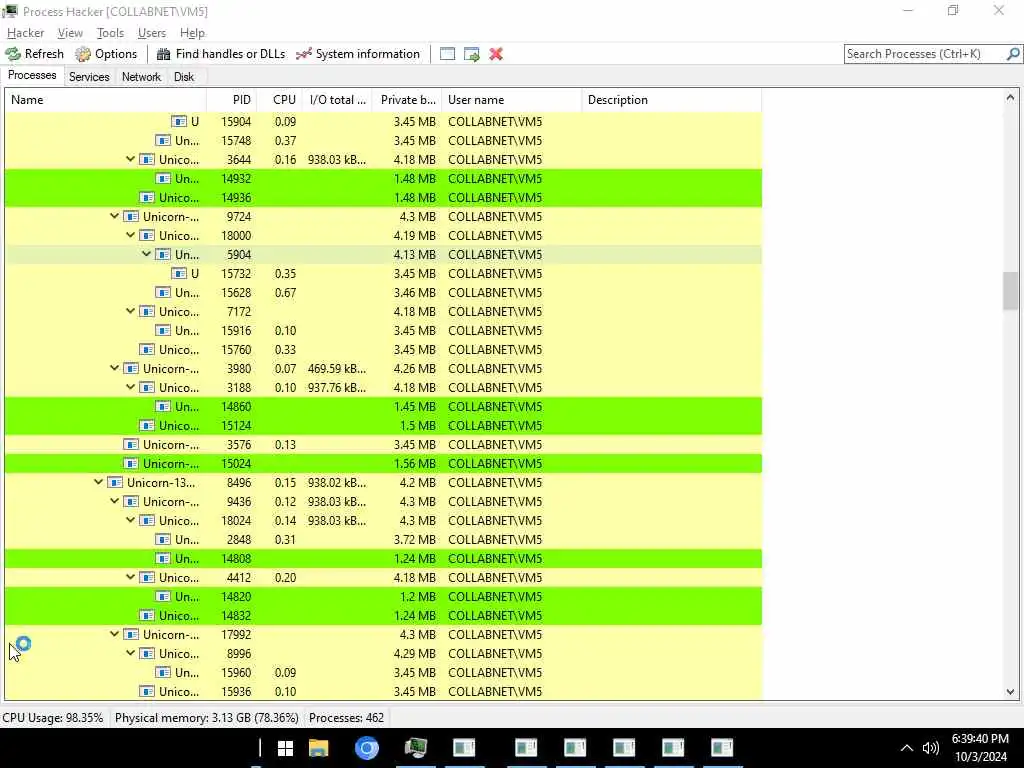The image size is (1024, 768).
Task: Collapse the process tree node PID 9436
Action: pos(114,502)
